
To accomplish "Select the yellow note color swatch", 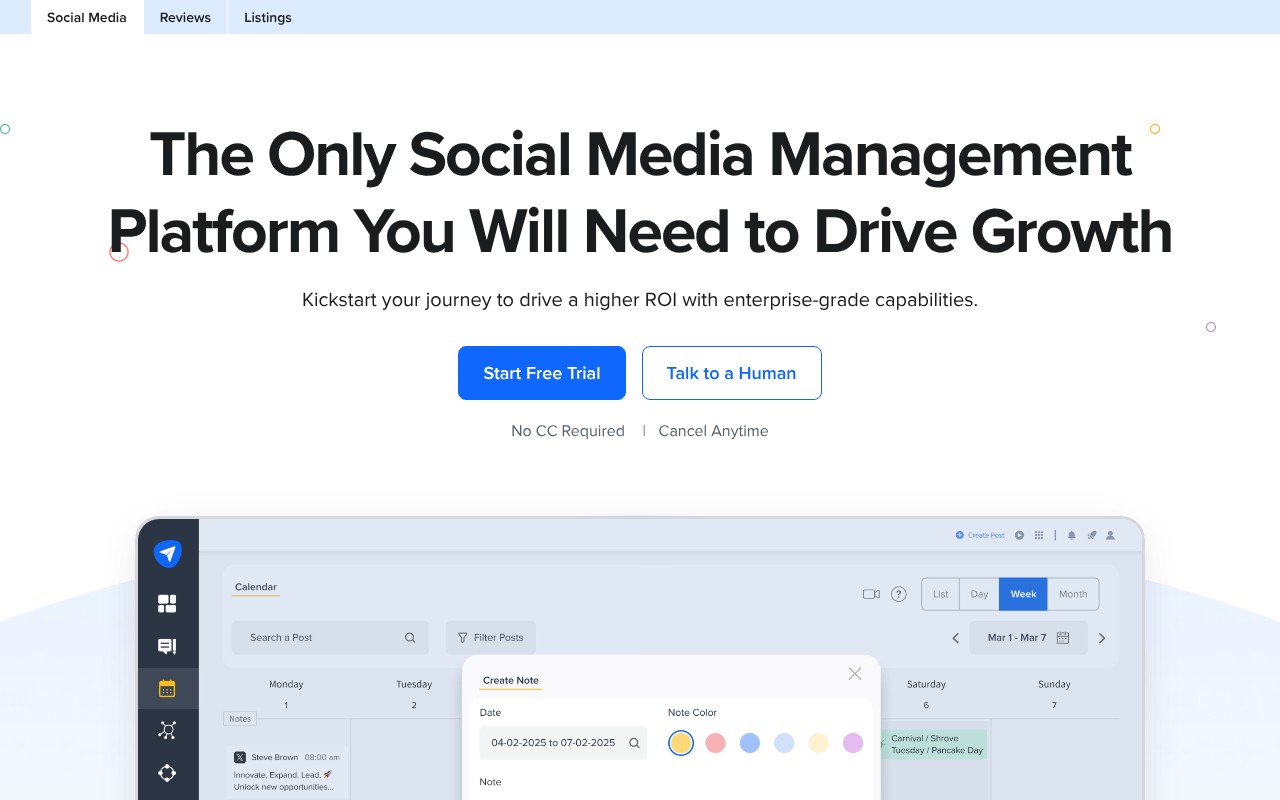I will (x=681, y=743).
